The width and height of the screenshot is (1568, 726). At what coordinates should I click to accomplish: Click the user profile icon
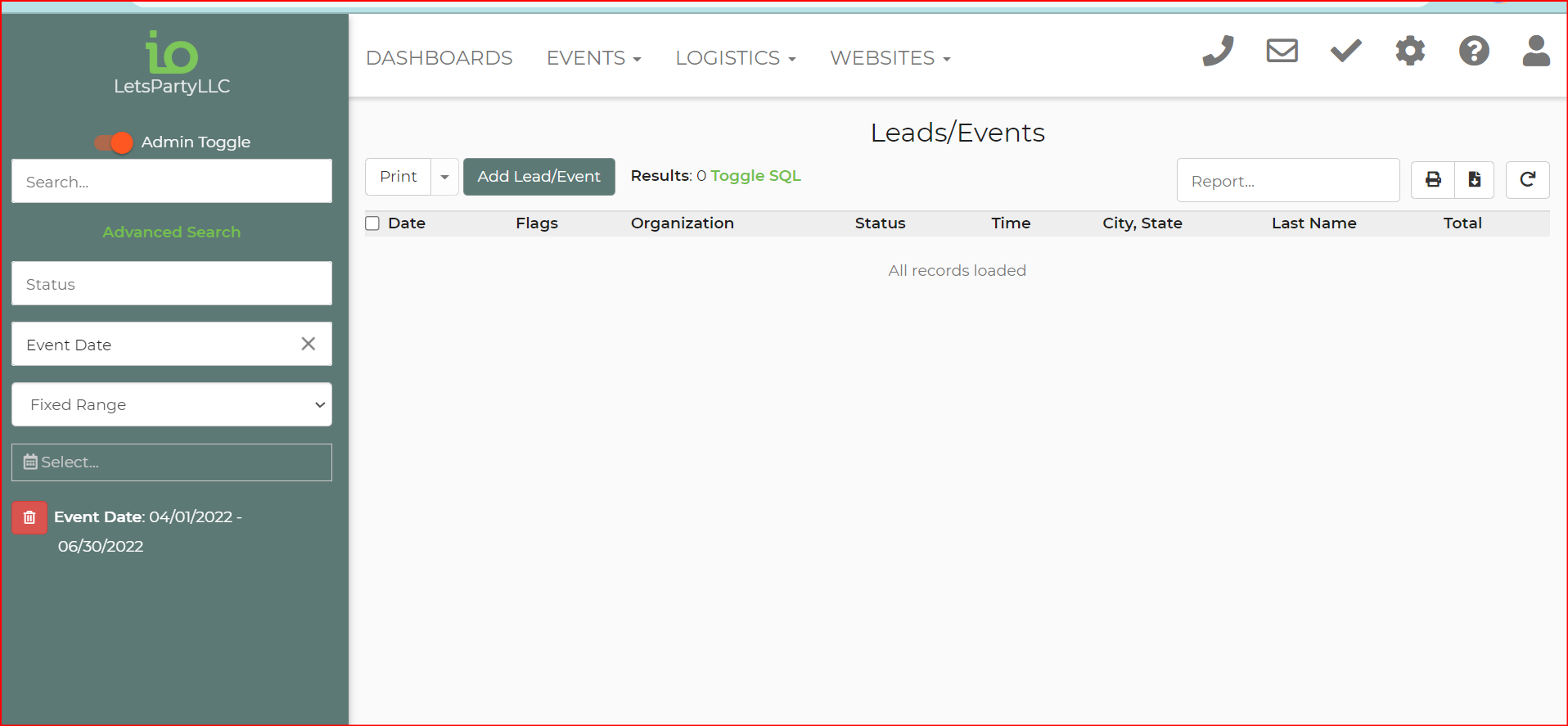1535,51
